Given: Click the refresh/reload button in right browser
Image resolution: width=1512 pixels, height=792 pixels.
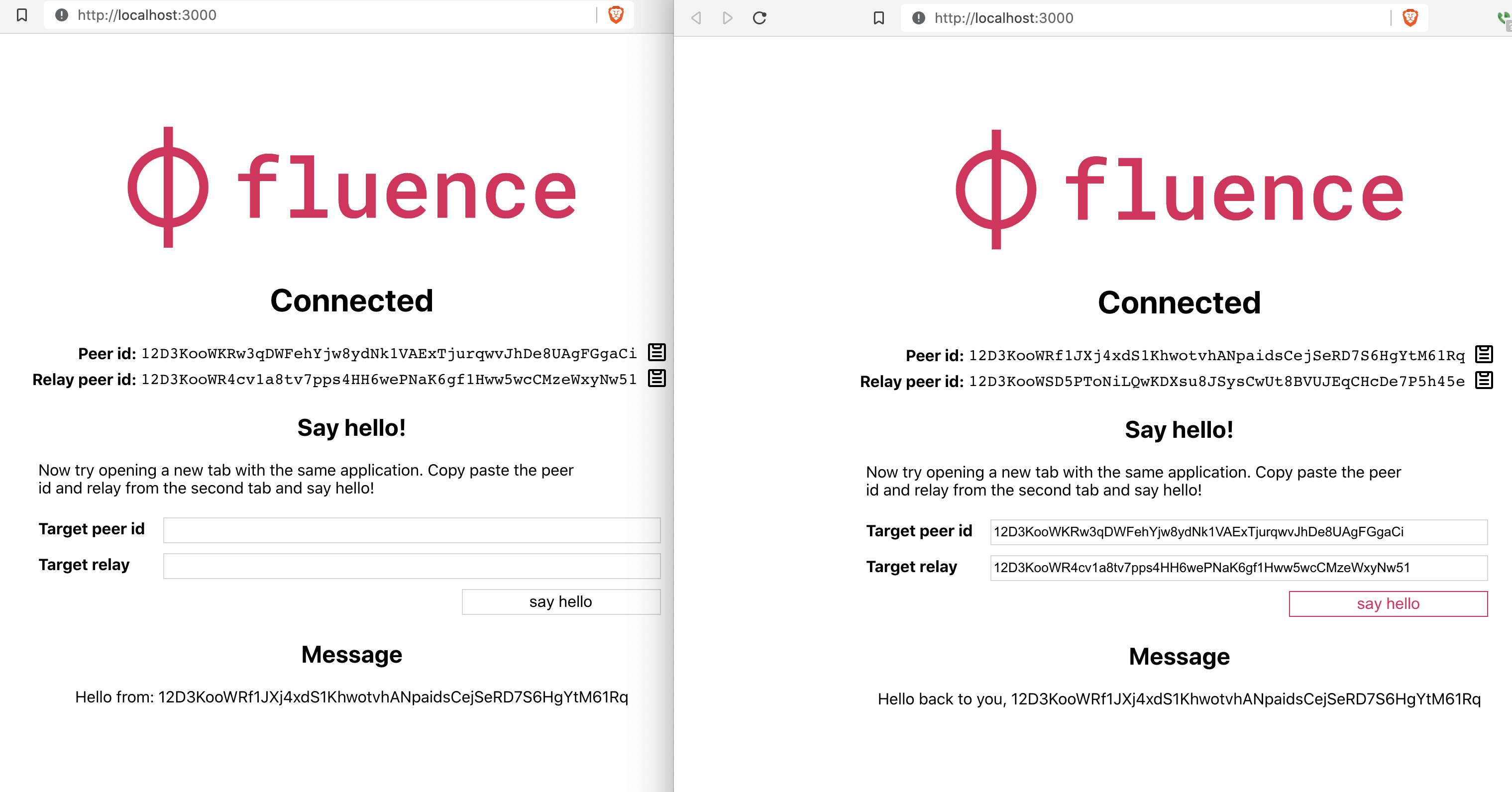Looking at the screenshot, I should point(760,16).
